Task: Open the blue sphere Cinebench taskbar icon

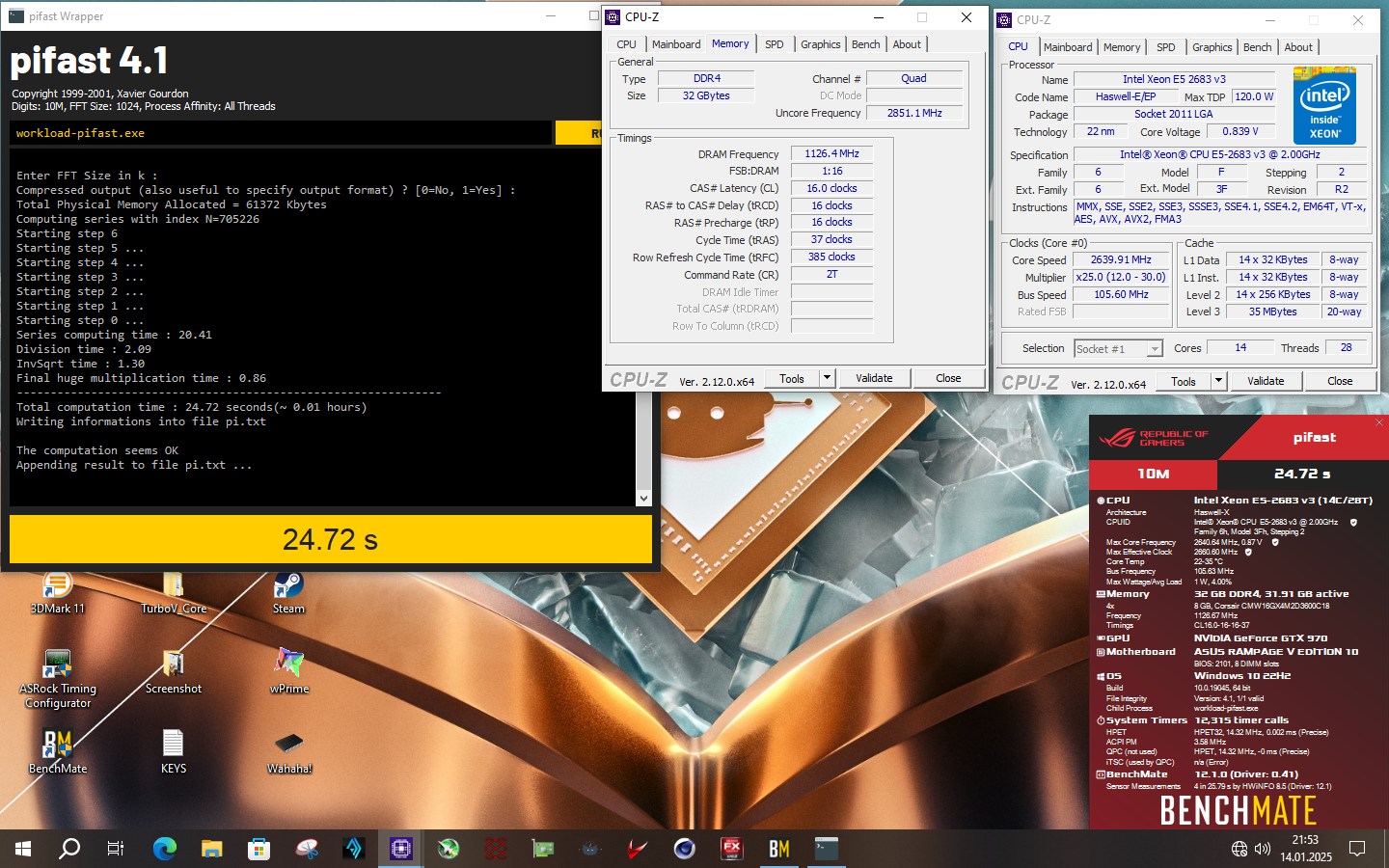Action: [x=685, y=849]
